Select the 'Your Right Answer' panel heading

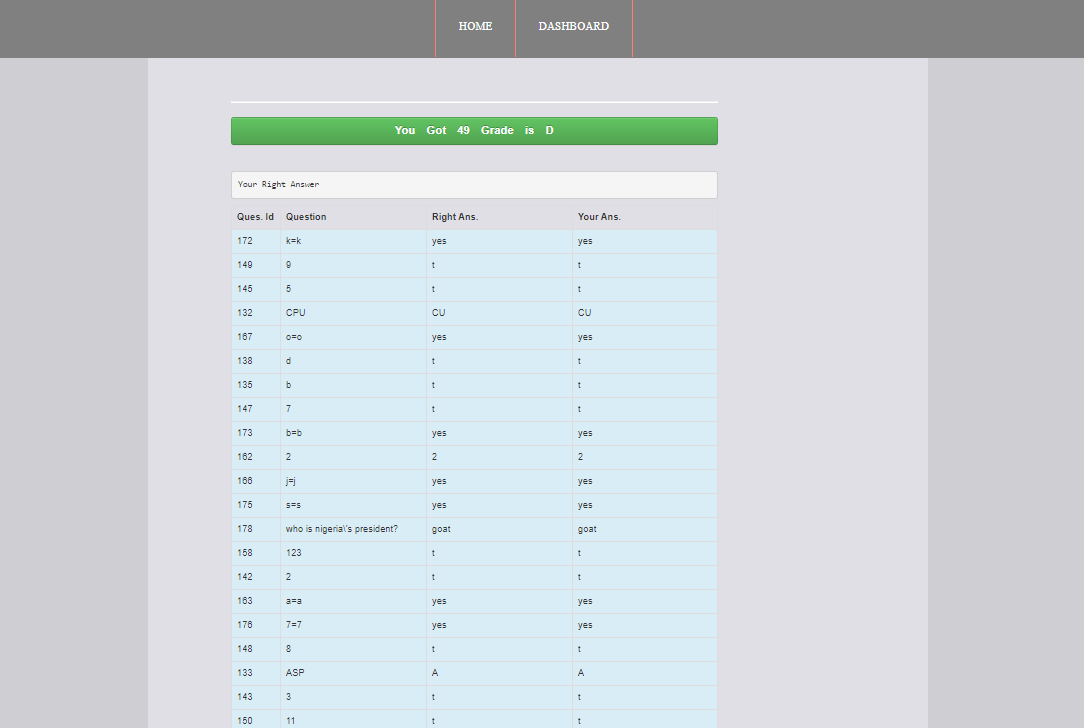(x=474, y=185)
